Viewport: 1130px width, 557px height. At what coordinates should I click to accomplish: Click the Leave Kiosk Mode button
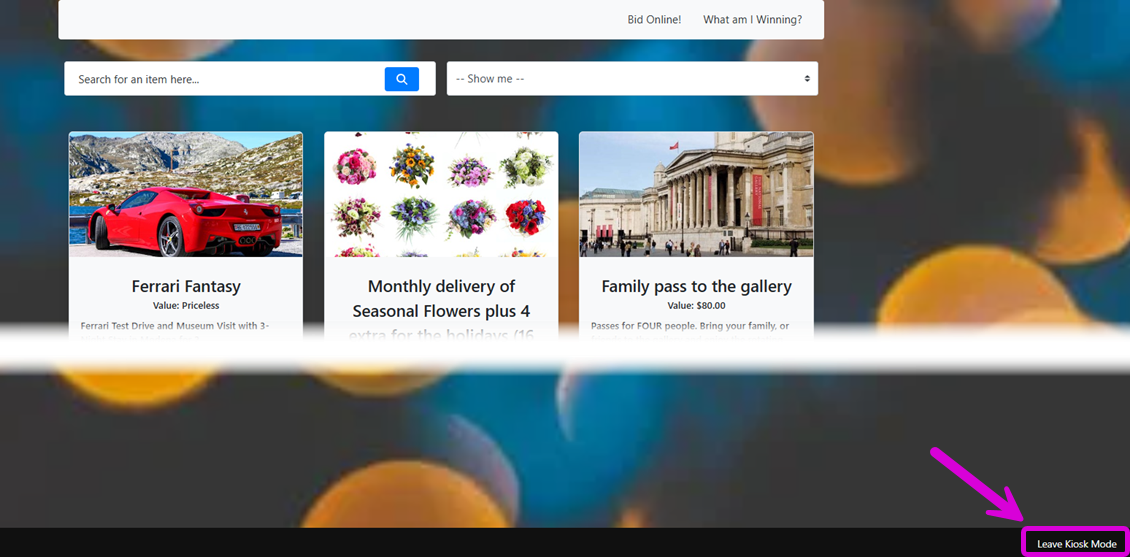point(1076,543)
